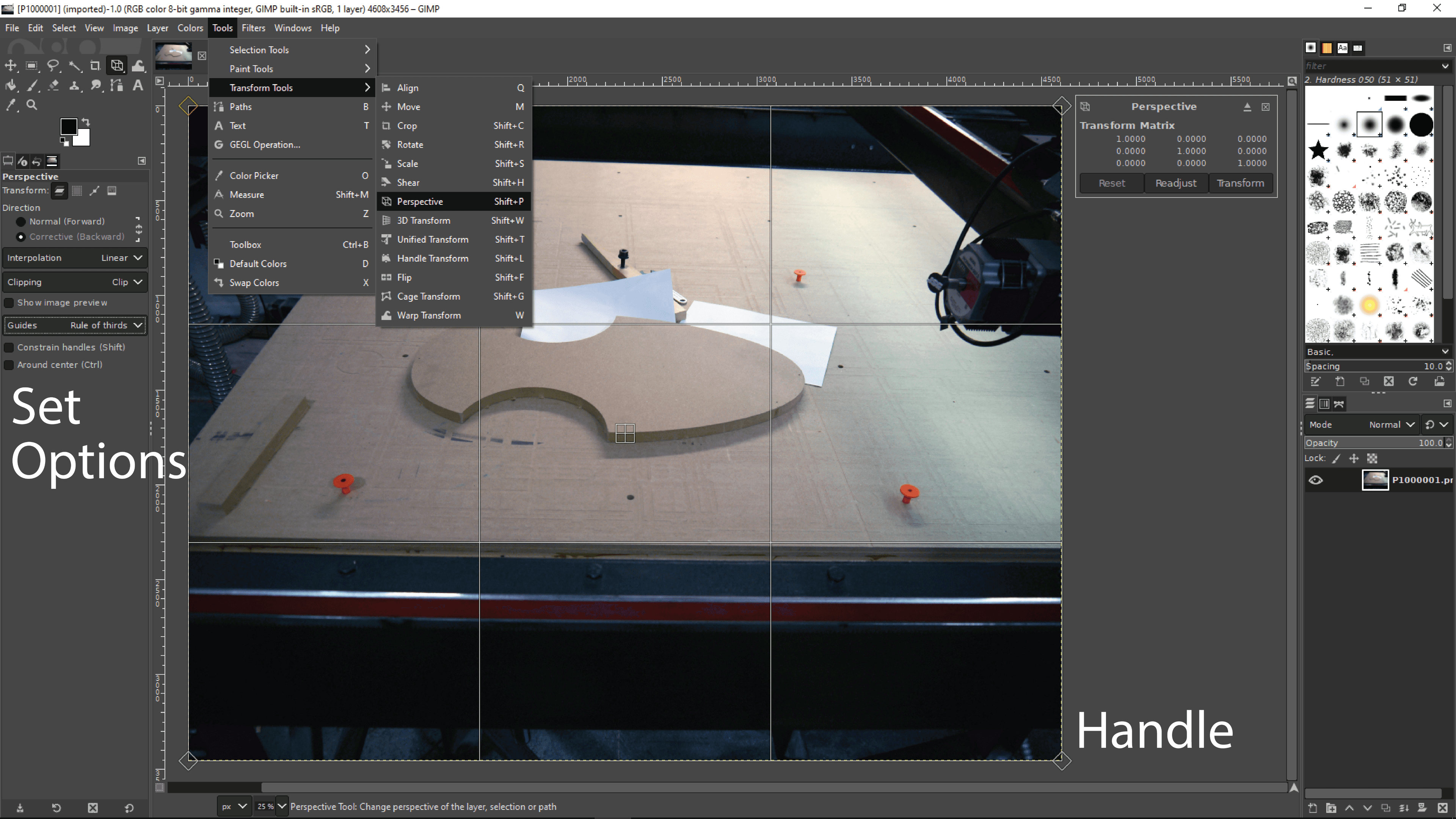This screenshot has width=1456, height=819.
Task: Select the Paintbrush tool
Action: click(32, 85)
